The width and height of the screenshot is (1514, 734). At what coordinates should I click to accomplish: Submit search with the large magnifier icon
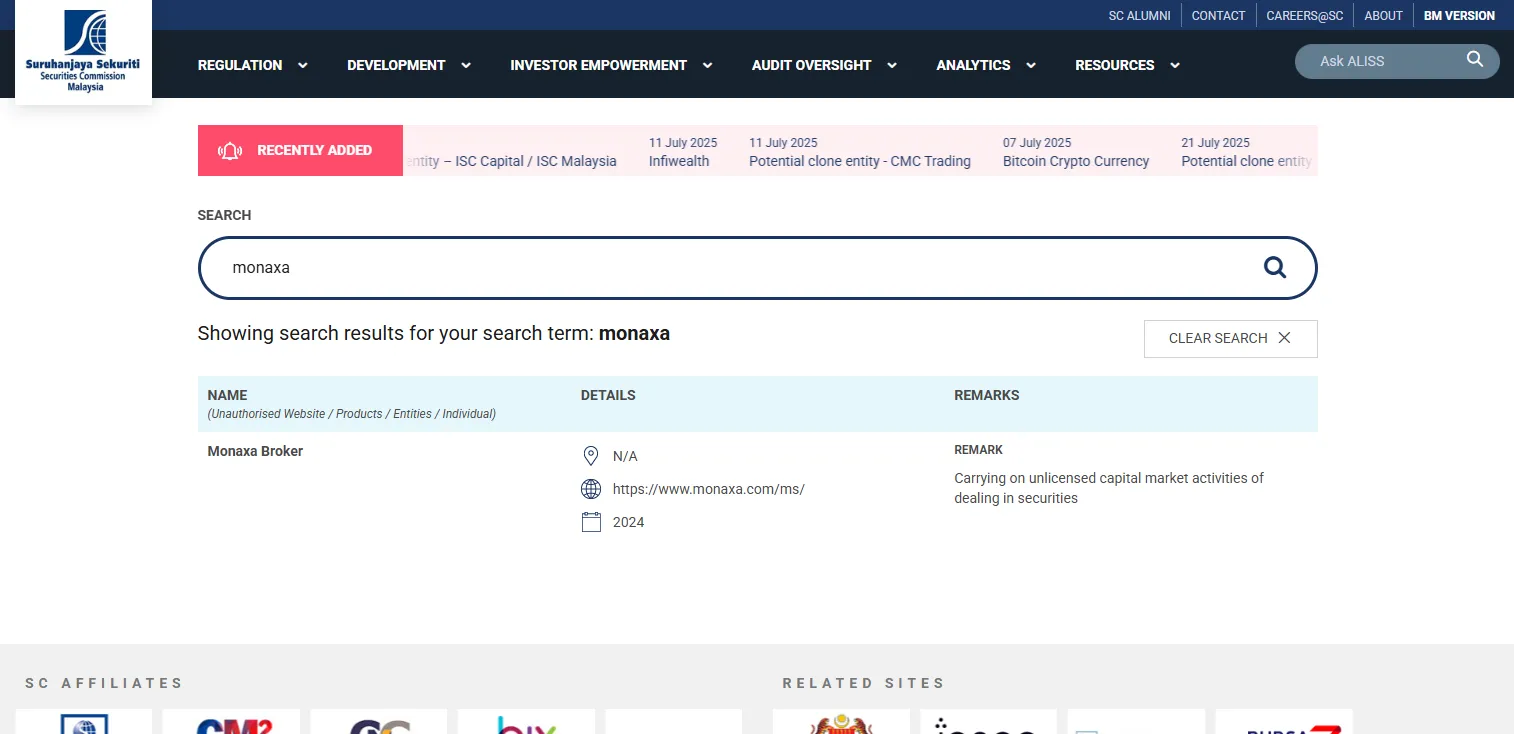(1275, 267)
